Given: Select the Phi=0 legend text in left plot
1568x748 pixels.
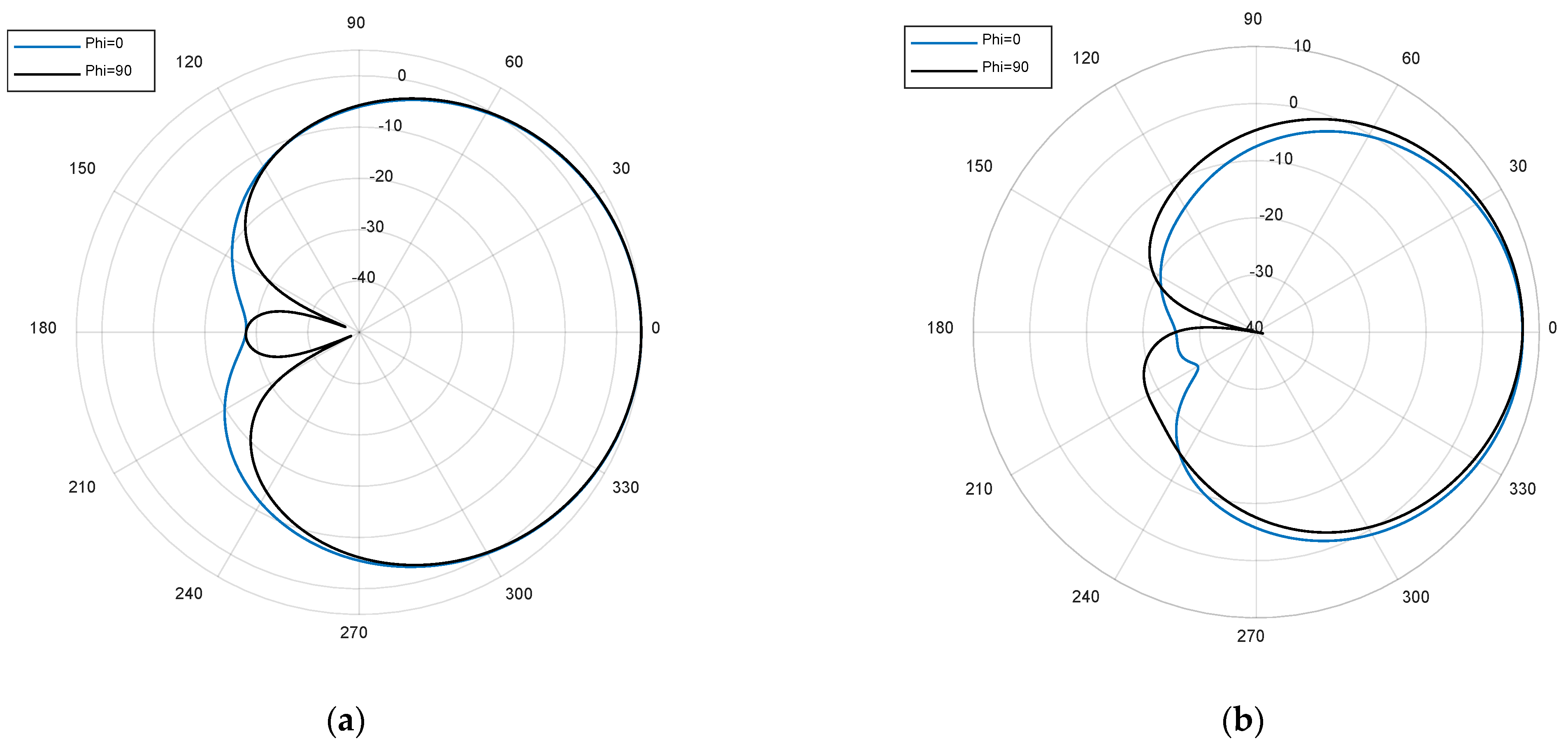Looking at the screenshot, I should [104, 43].
